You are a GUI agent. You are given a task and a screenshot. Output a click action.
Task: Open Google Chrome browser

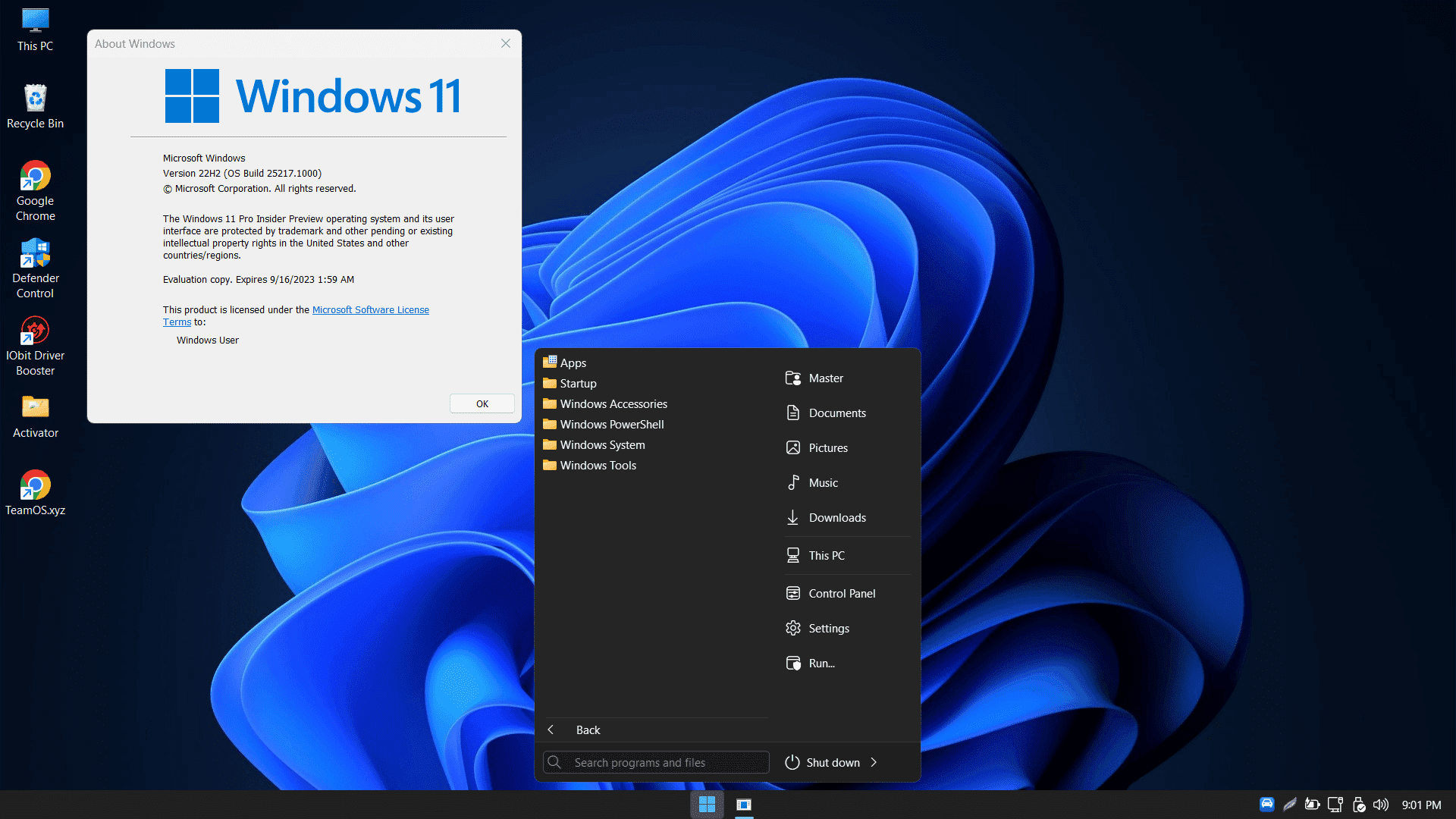click(x=34, y=177)
